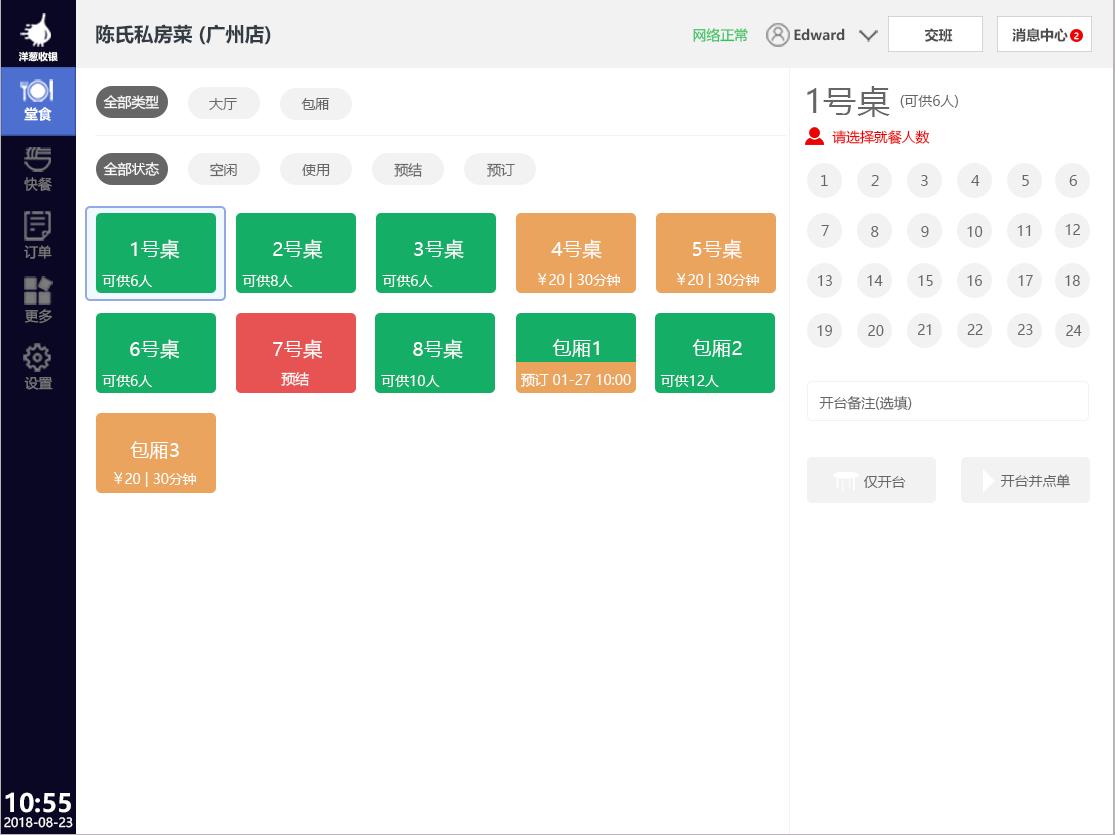
Task: Choose 10 diners
Action: click(x=974, y=230)
